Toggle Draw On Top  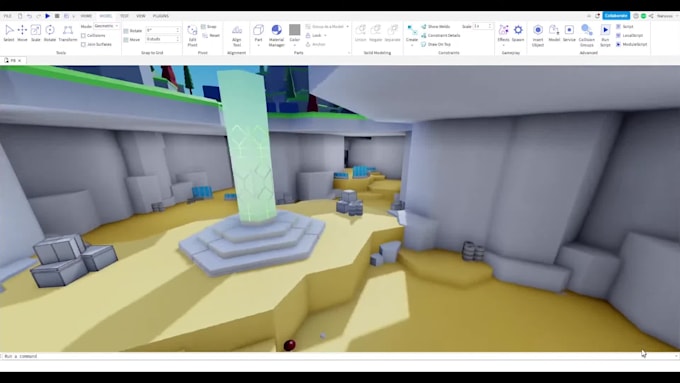pyautogui.click(x=436, y=44)
